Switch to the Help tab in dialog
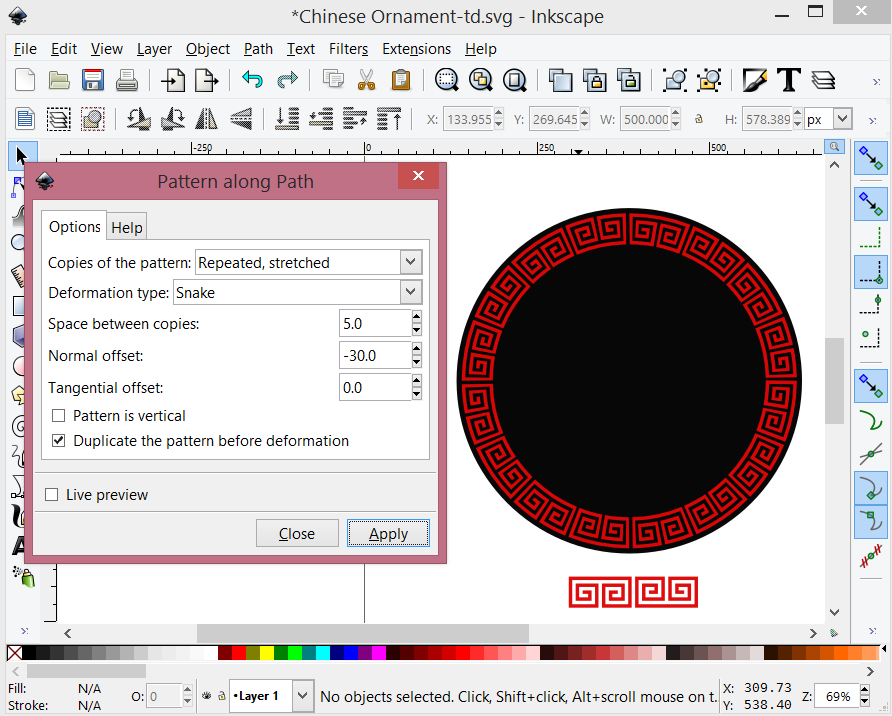This screenshot has height=716, width=892. 127,226
